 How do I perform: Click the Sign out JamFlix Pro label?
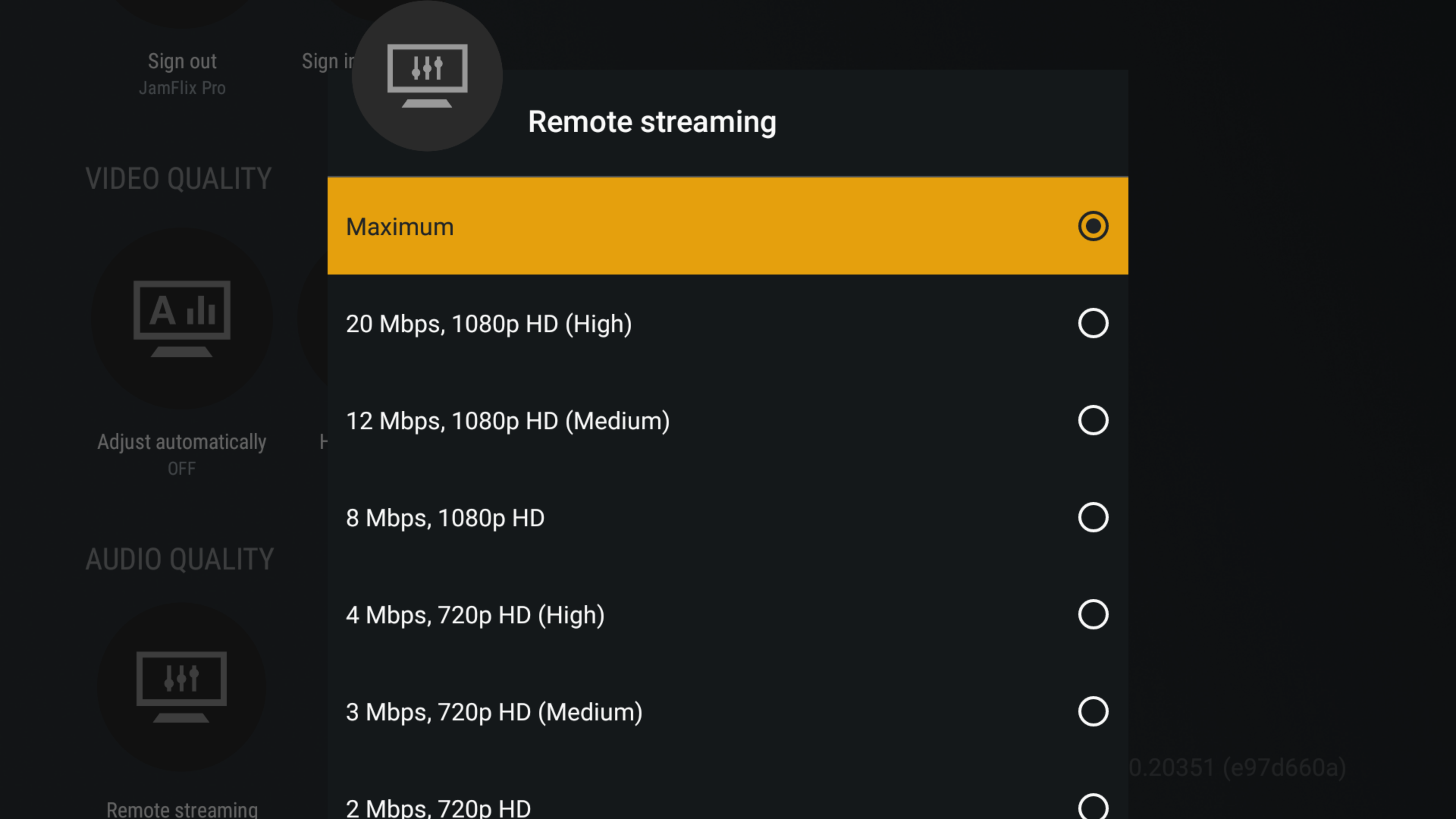point(182,74)
